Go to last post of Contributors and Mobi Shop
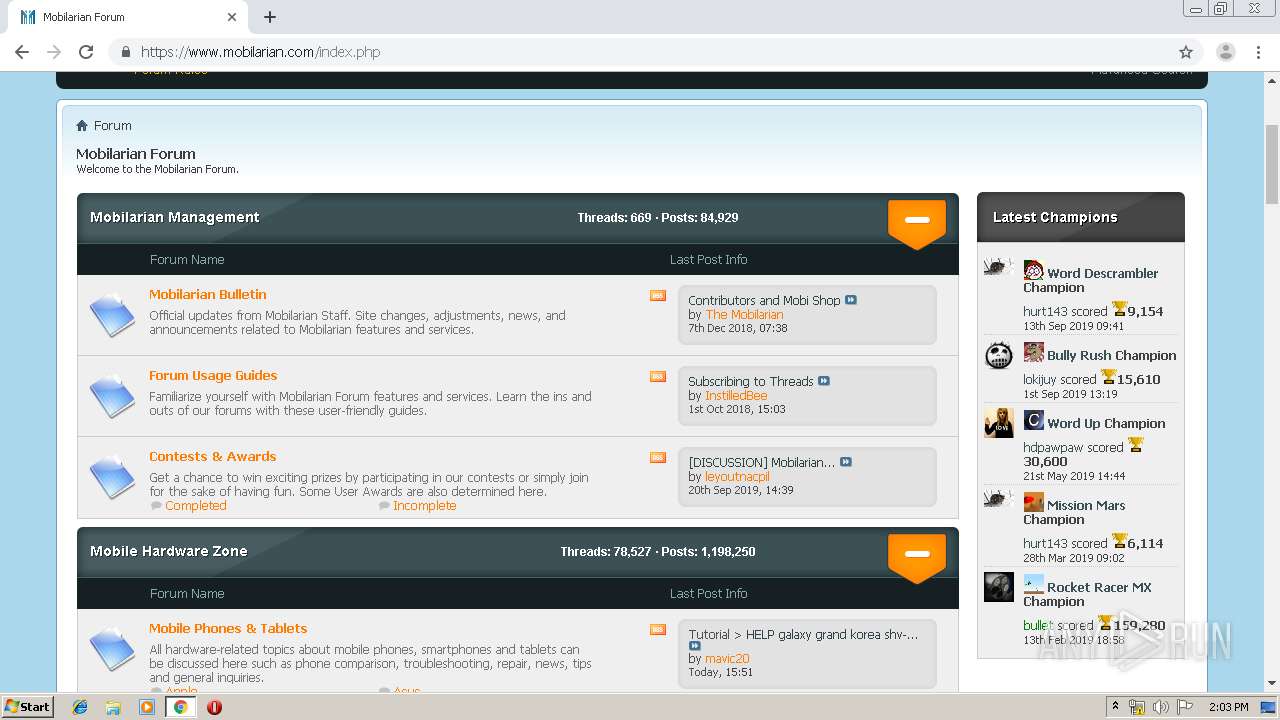1280x720 pixels. point(851,300)
